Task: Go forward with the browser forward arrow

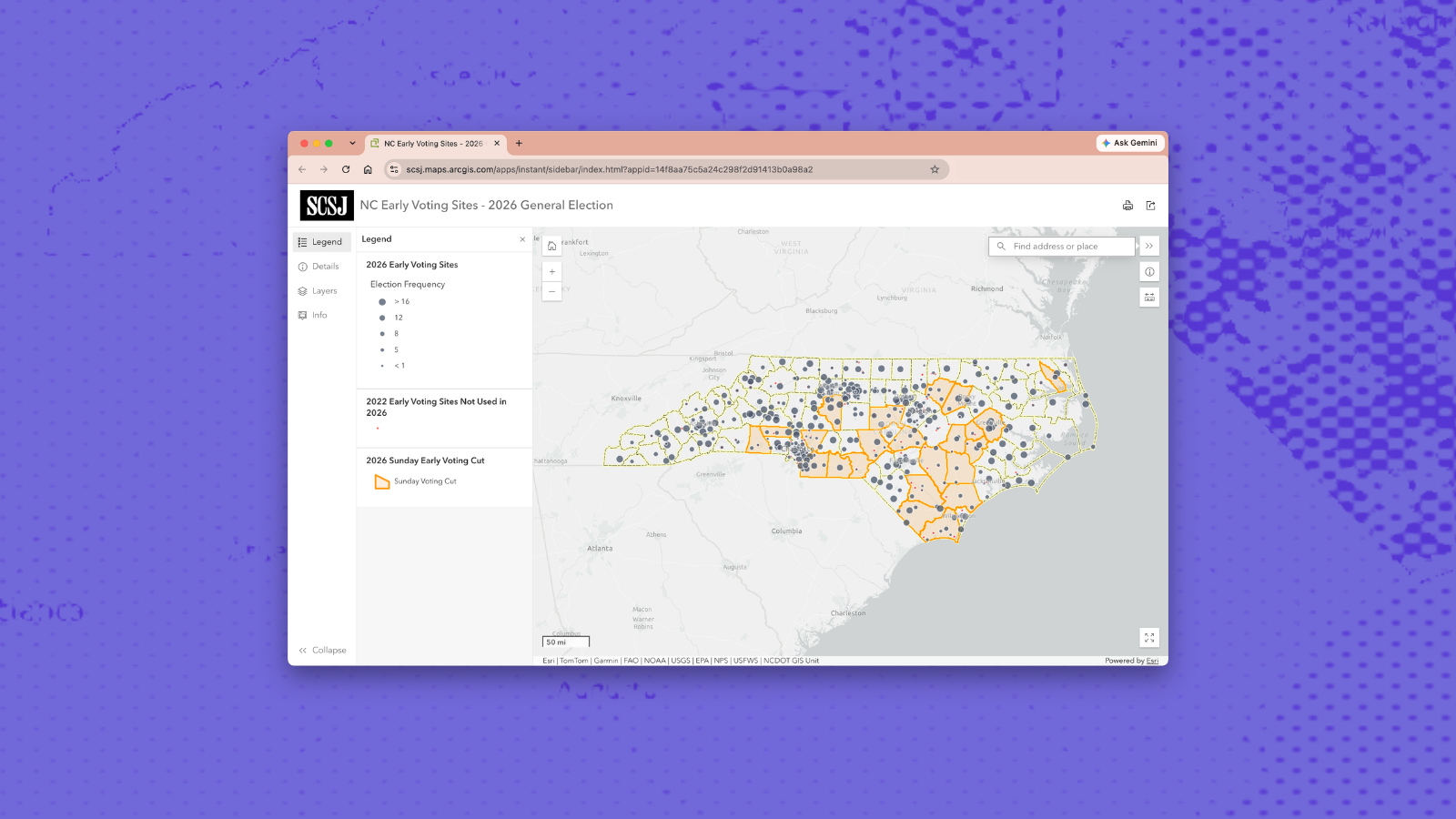Action: tap(324, 169)
